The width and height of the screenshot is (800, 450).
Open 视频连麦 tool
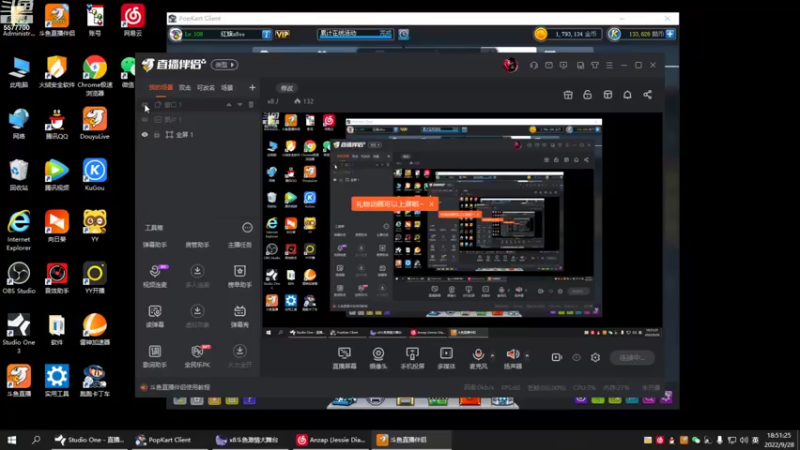[x=155, y=276]
